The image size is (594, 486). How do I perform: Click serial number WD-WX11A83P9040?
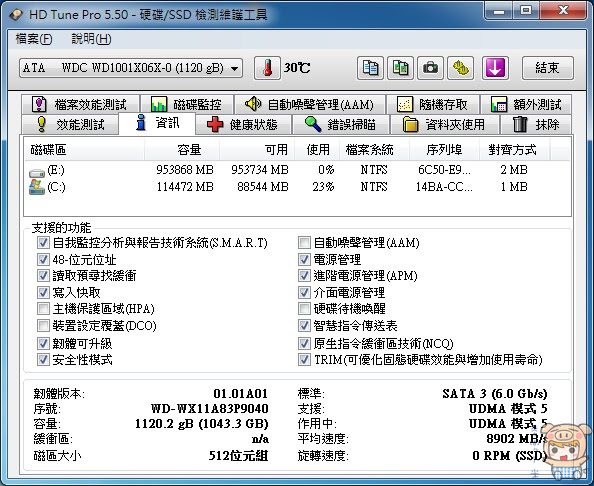click(x=209, y=409)
